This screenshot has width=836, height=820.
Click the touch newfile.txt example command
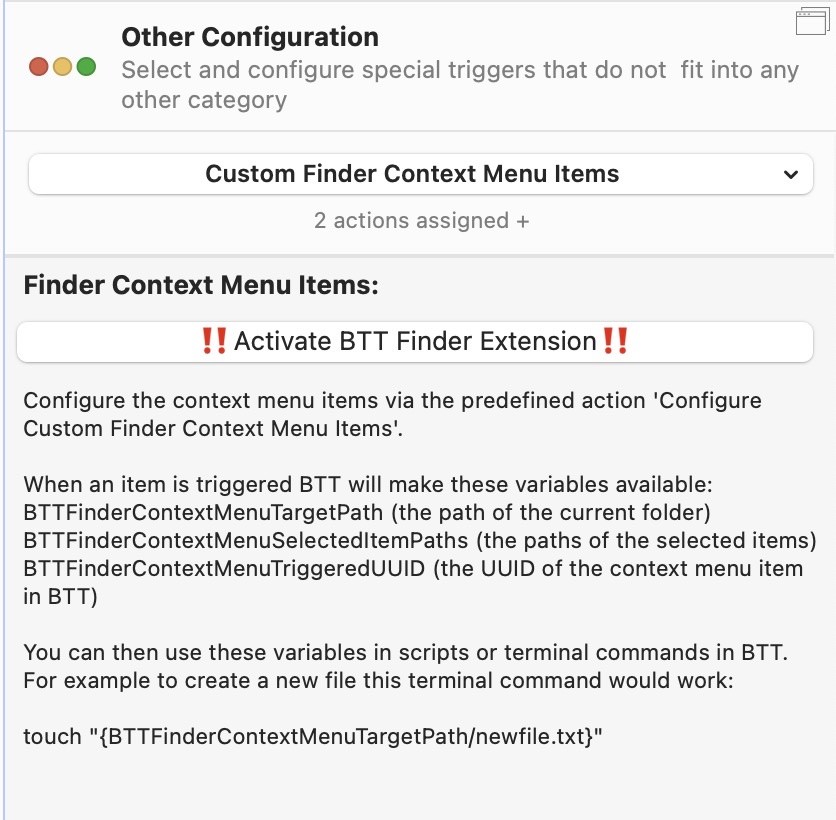(x=313, y=736)
